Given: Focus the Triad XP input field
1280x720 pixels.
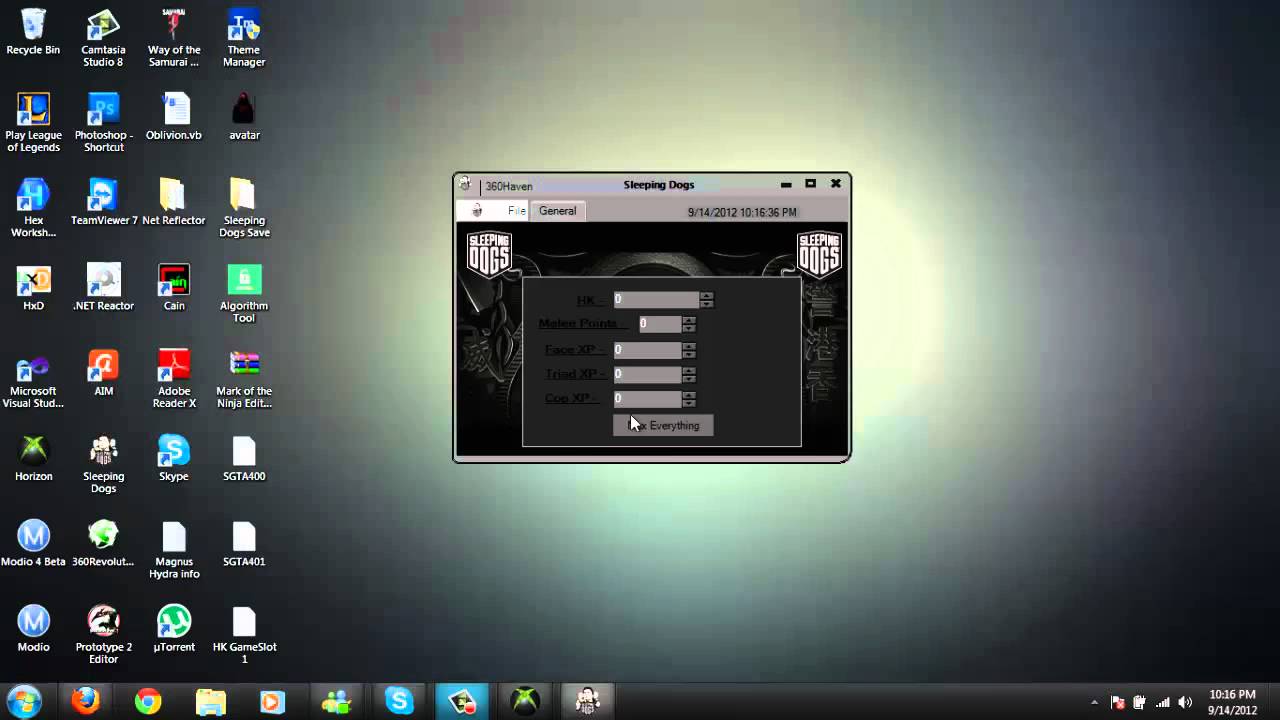Looking at the screenshot, I should pos(647,374).
